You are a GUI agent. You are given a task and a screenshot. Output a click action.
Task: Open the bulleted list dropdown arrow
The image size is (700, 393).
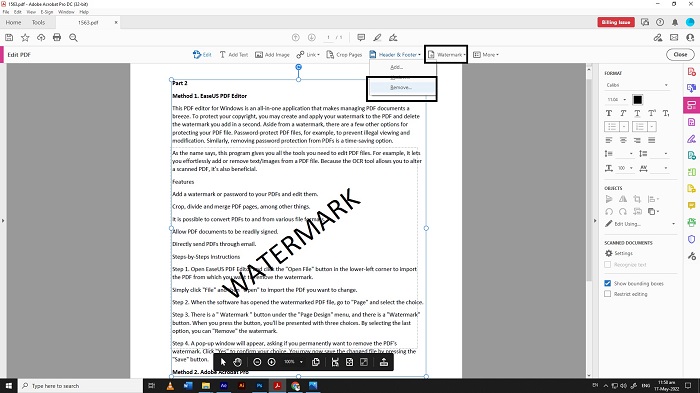[624, 127]
